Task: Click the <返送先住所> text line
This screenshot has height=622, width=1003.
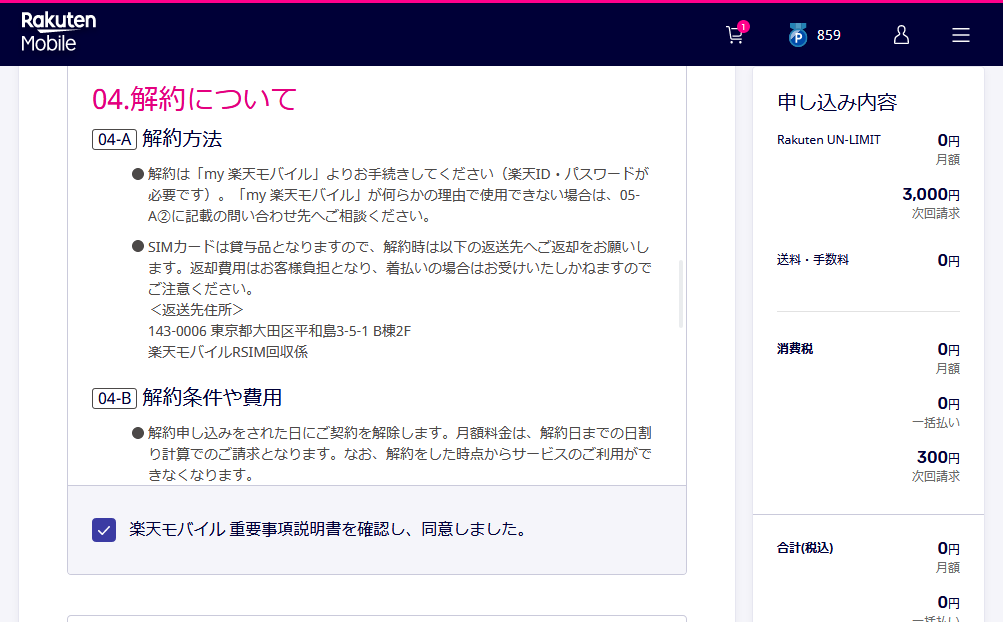Action: 196,310
